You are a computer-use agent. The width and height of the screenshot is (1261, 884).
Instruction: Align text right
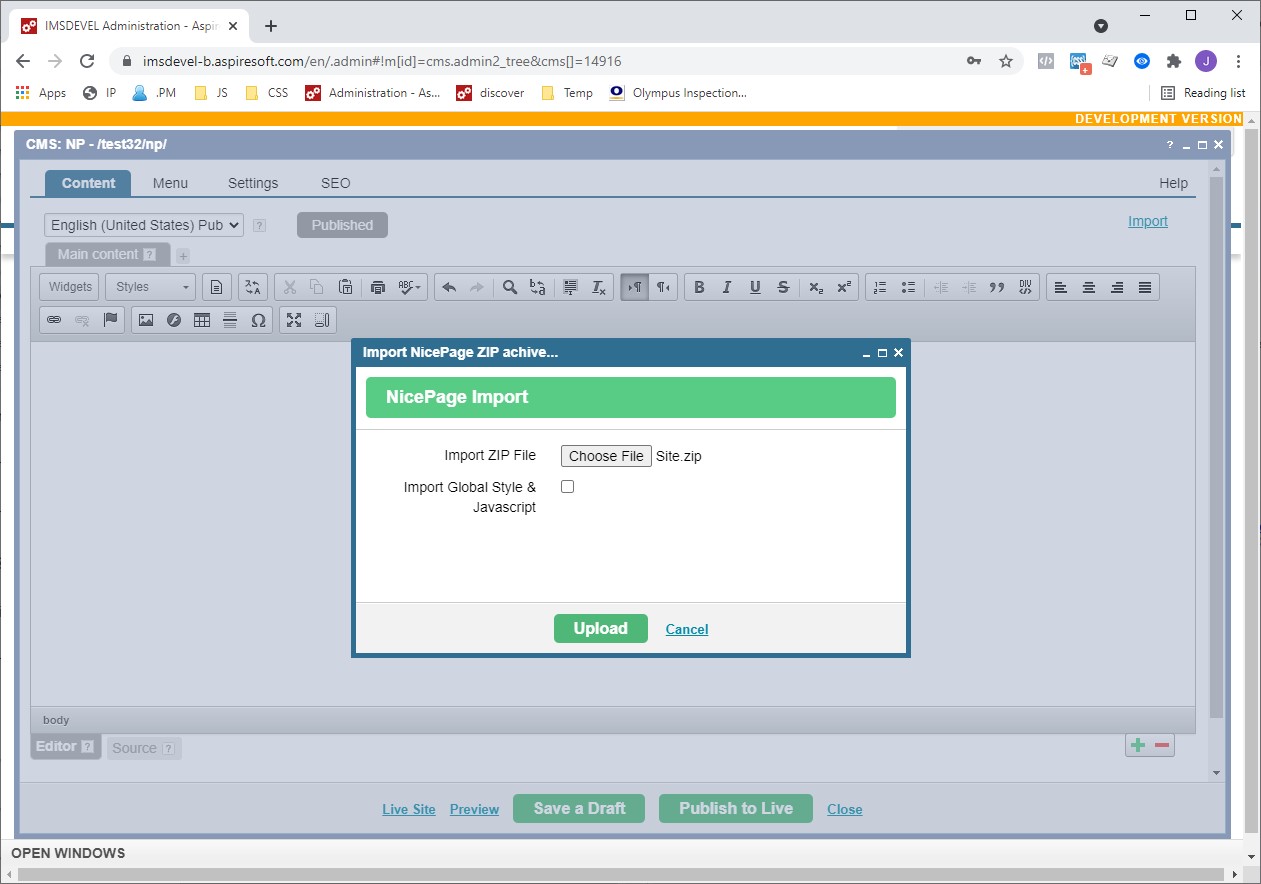1117,288
